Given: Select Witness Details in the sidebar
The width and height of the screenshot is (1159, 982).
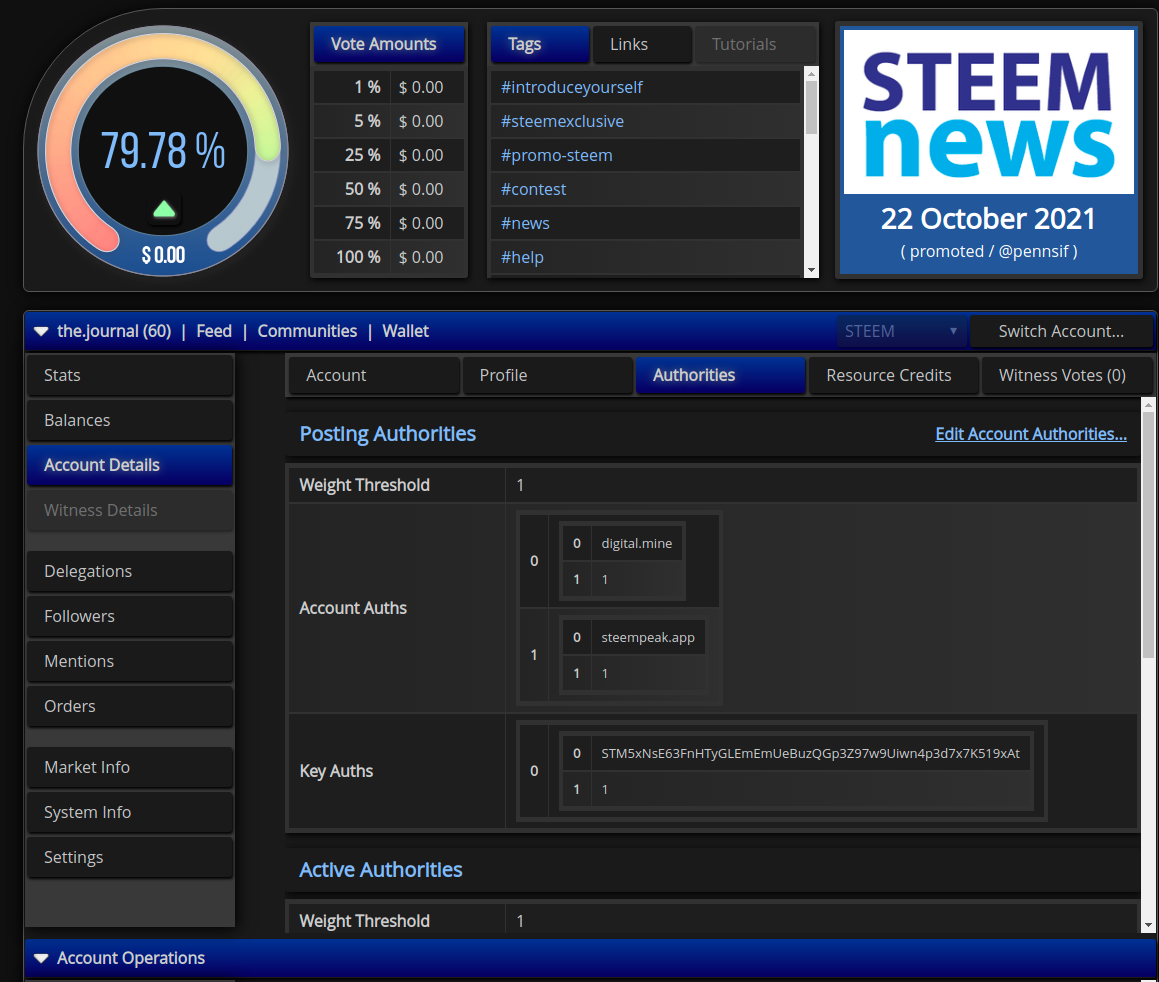Looking at the screenshot, I should pos(130,511).
